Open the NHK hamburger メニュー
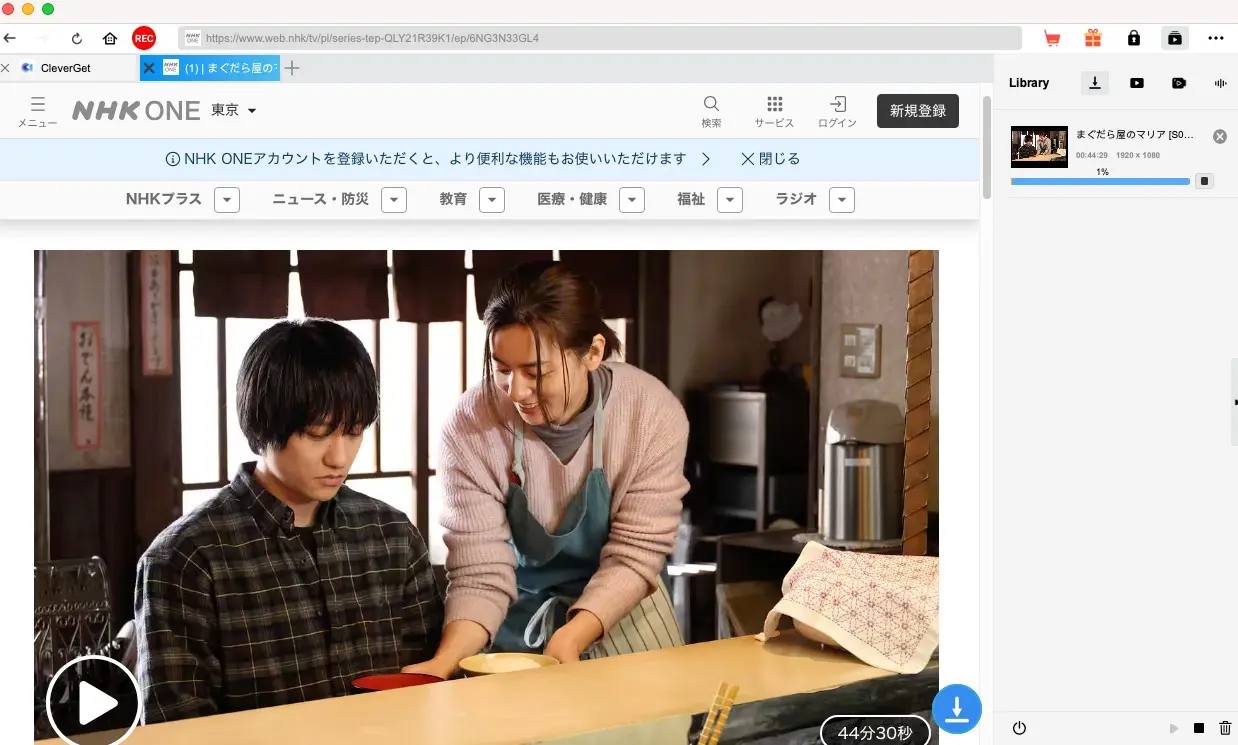Screen dimensions: 1238x745 click(x=38, y=111)
